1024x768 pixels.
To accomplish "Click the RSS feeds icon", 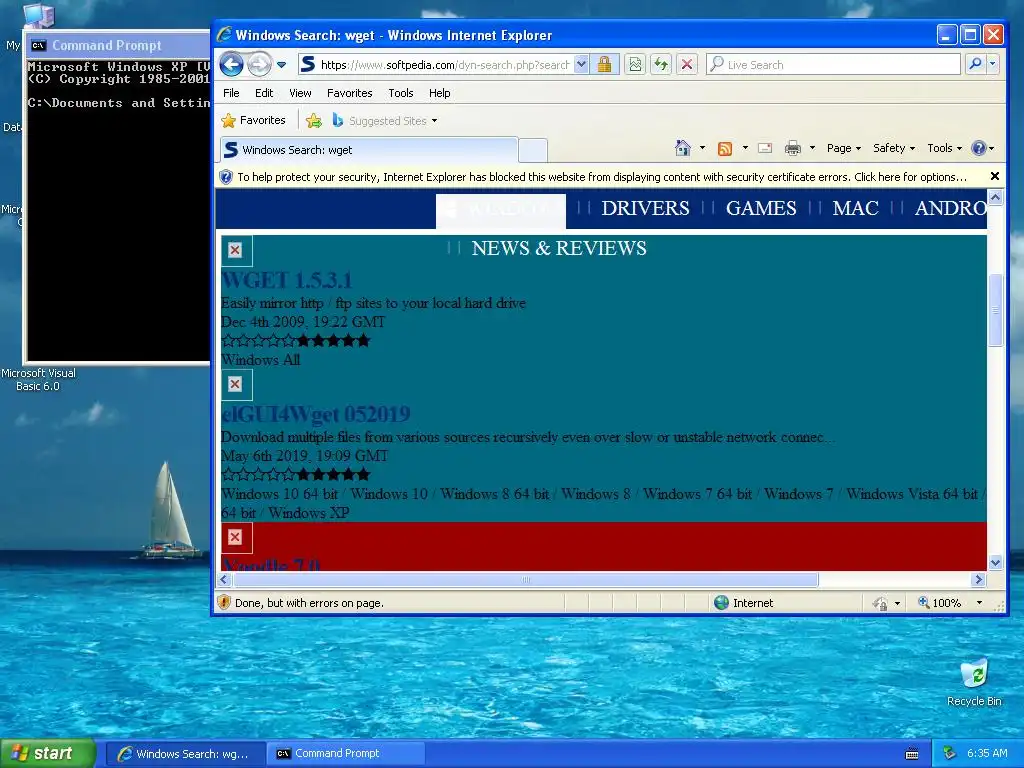I will [x=724, y=148].
